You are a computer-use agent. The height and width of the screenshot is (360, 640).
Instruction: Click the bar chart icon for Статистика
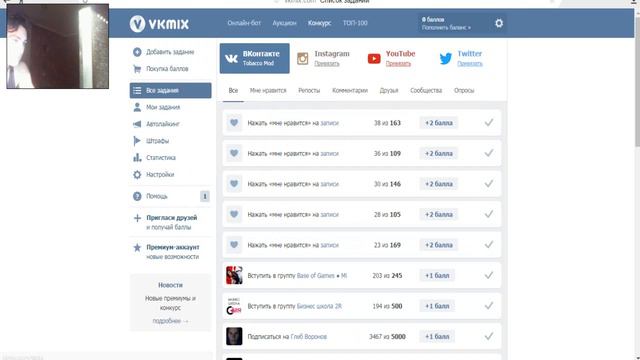(137, 157)
